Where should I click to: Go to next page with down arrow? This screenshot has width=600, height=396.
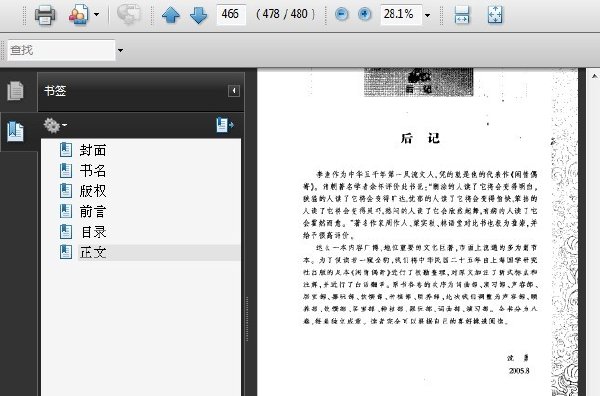(199, 15)
